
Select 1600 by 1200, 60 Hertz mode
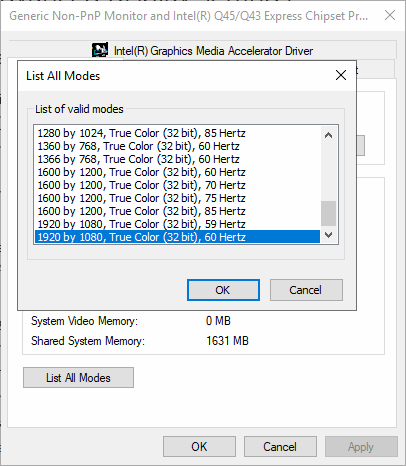(x=177, y=172)
